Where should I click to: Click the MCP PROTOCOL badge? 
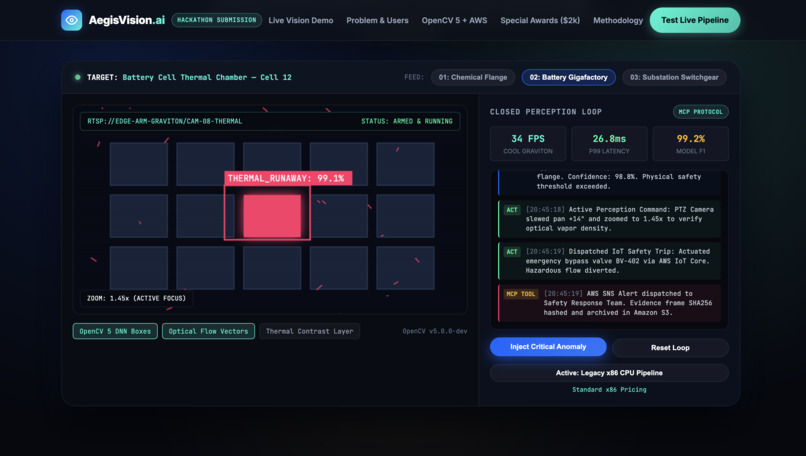click(x=701, y=112)
